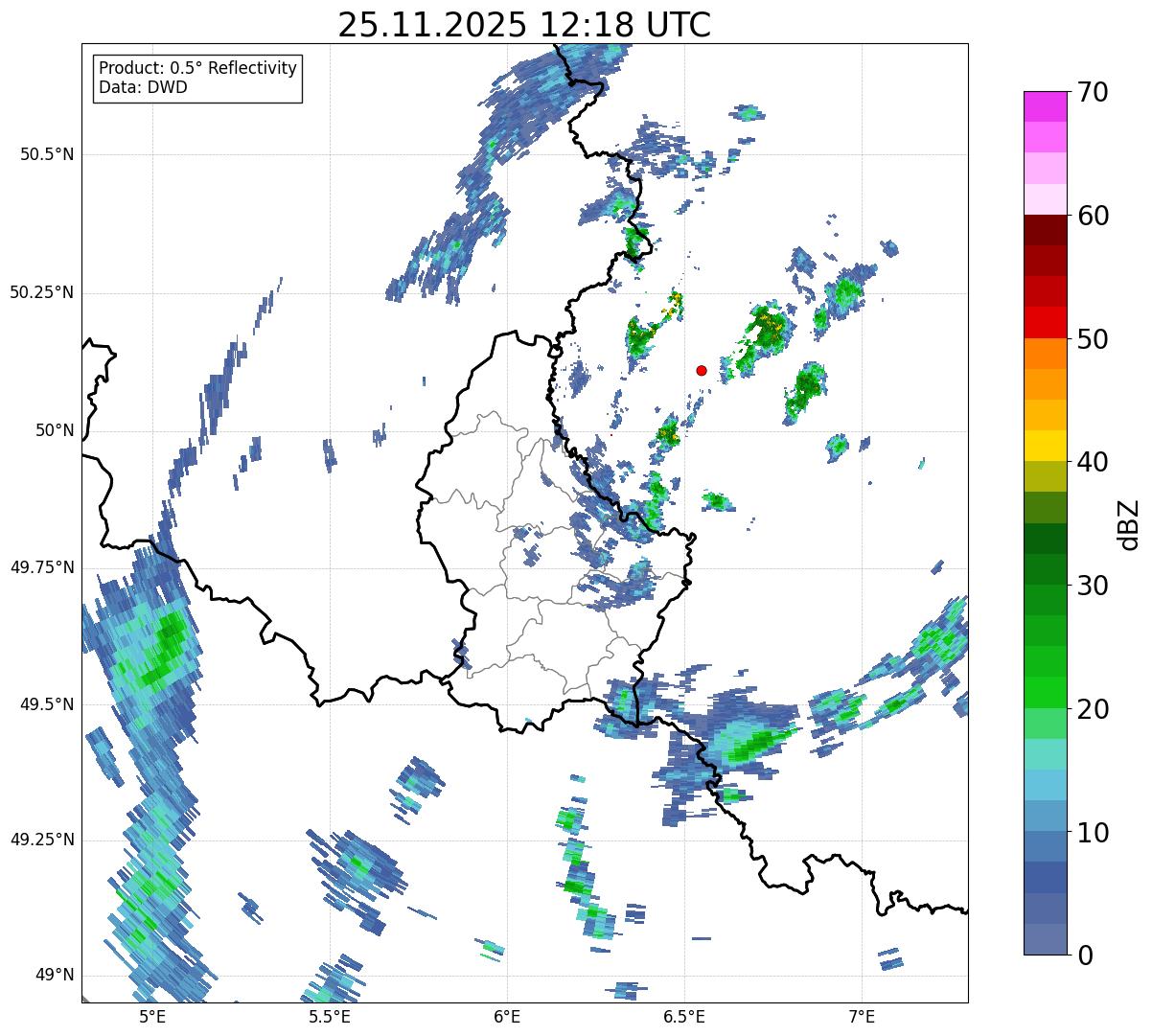Click the 50.25°N latitude label
The width and height of the screenshot is (1152, 1036).
point(42,292)
